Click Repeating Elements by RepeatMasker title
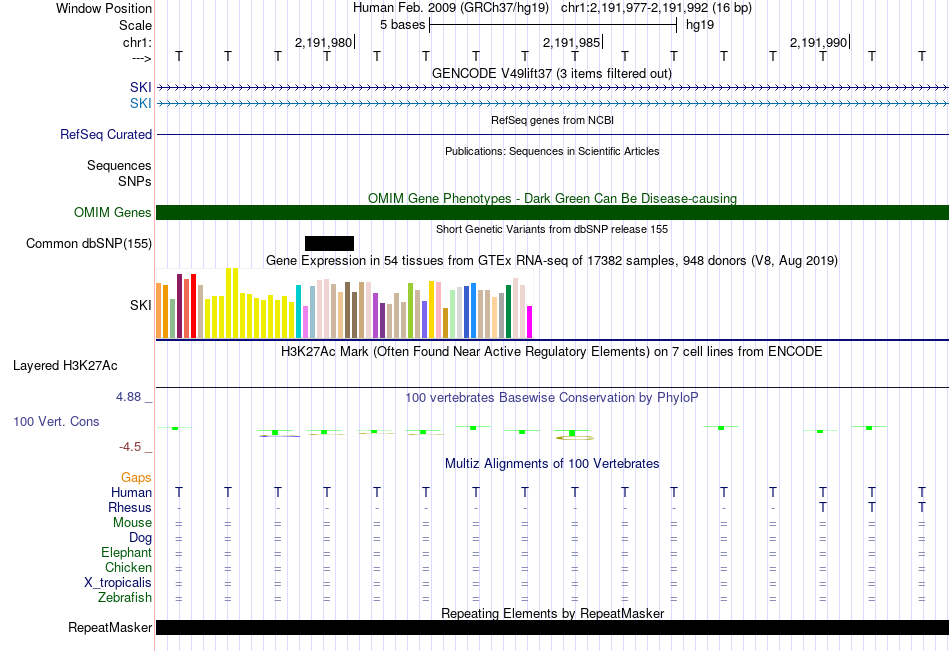 [552, 613]
